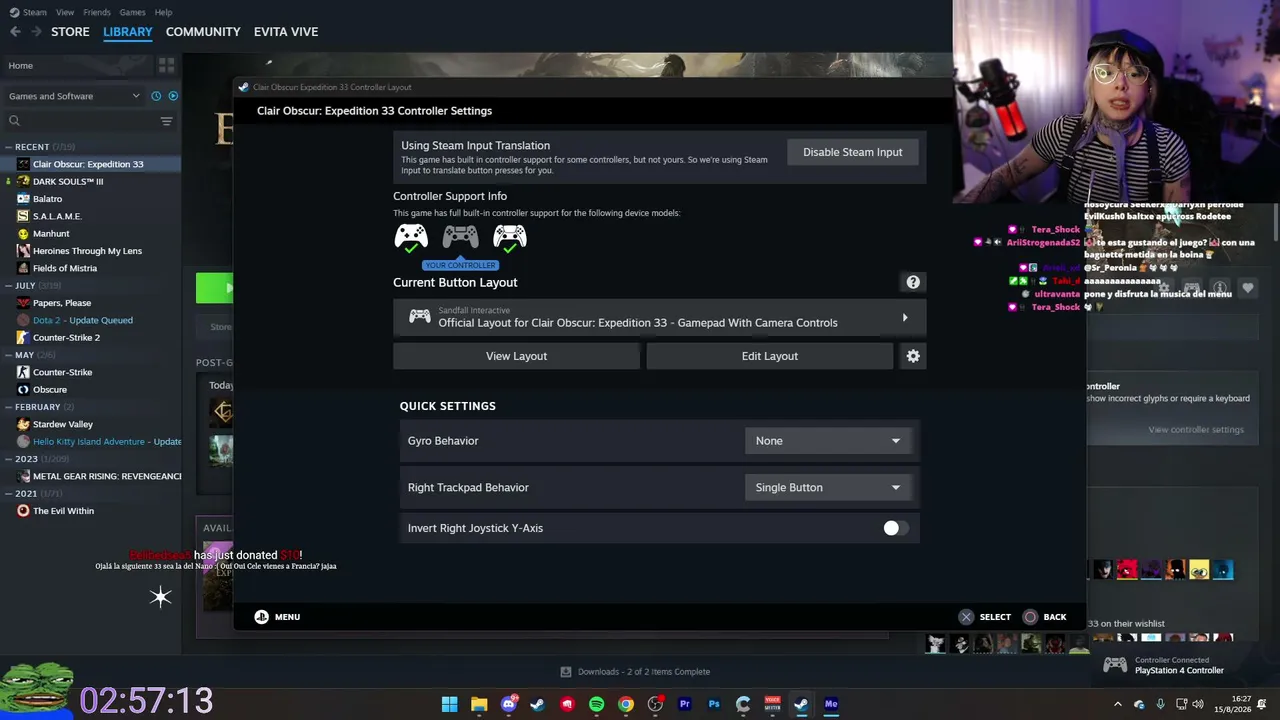This screenshot has height=720, width=1280.
Task: Open the volume icon in the system tray
Action: point(1198,704)
